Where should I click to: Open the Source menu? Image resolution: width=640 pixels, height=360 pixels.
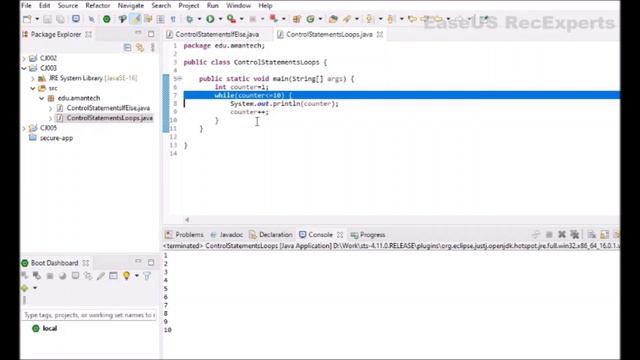(x=68, y=6)
